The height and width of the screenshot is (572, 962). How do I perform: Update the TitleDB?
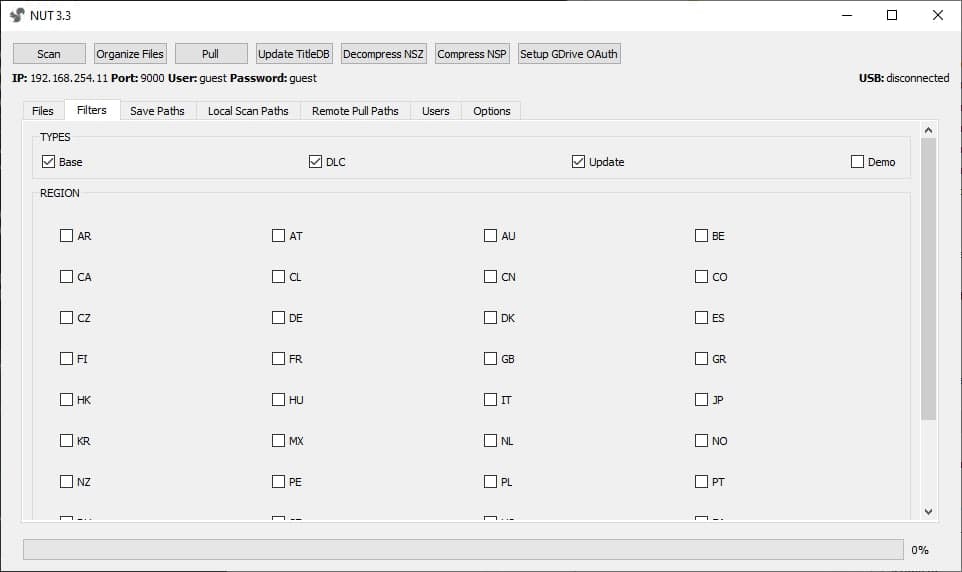(x=294, y=54)
